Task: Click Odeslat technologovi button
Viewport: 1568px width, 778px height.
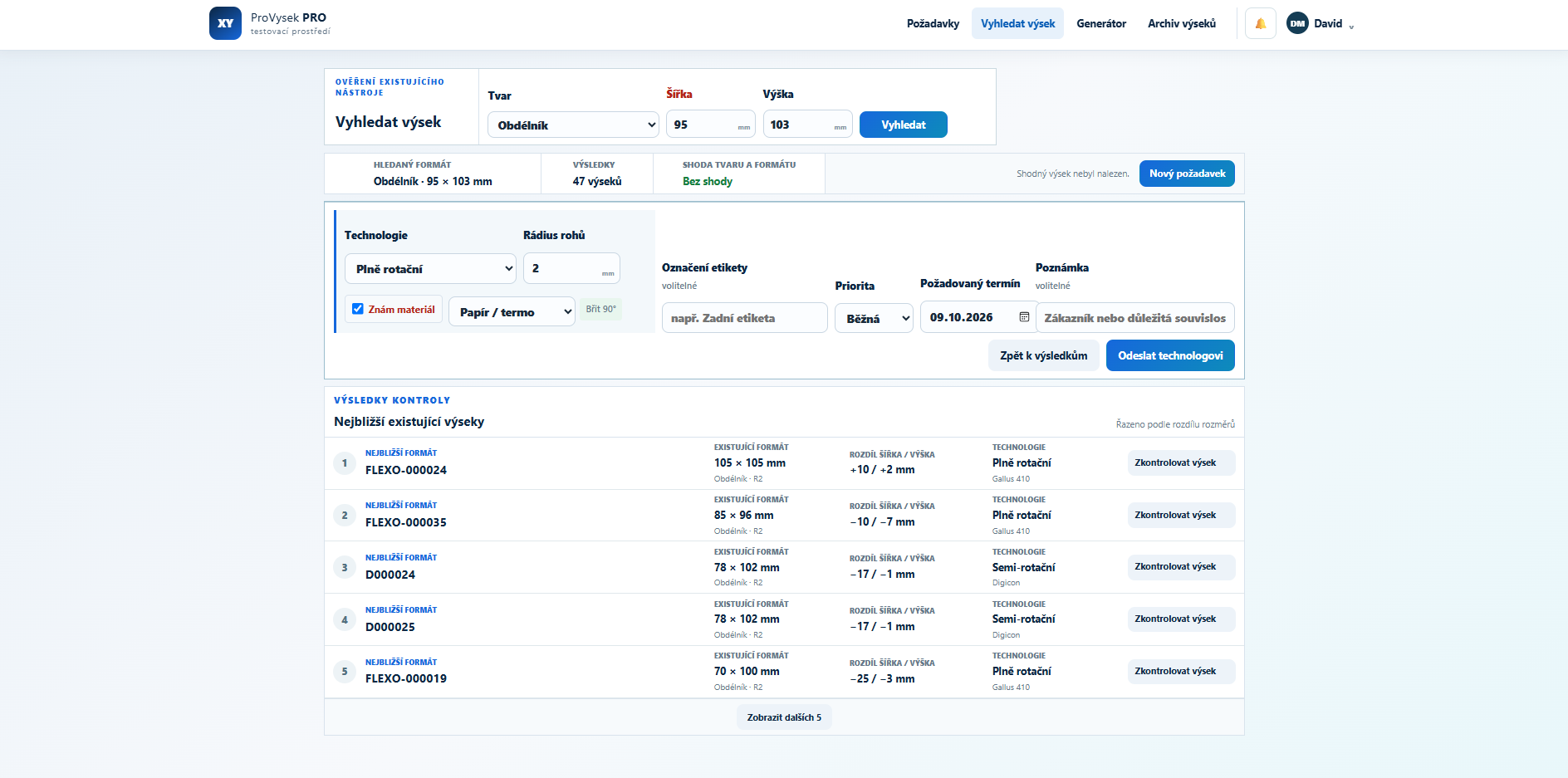Action: pyautogui.click(x=1170, y=355)
